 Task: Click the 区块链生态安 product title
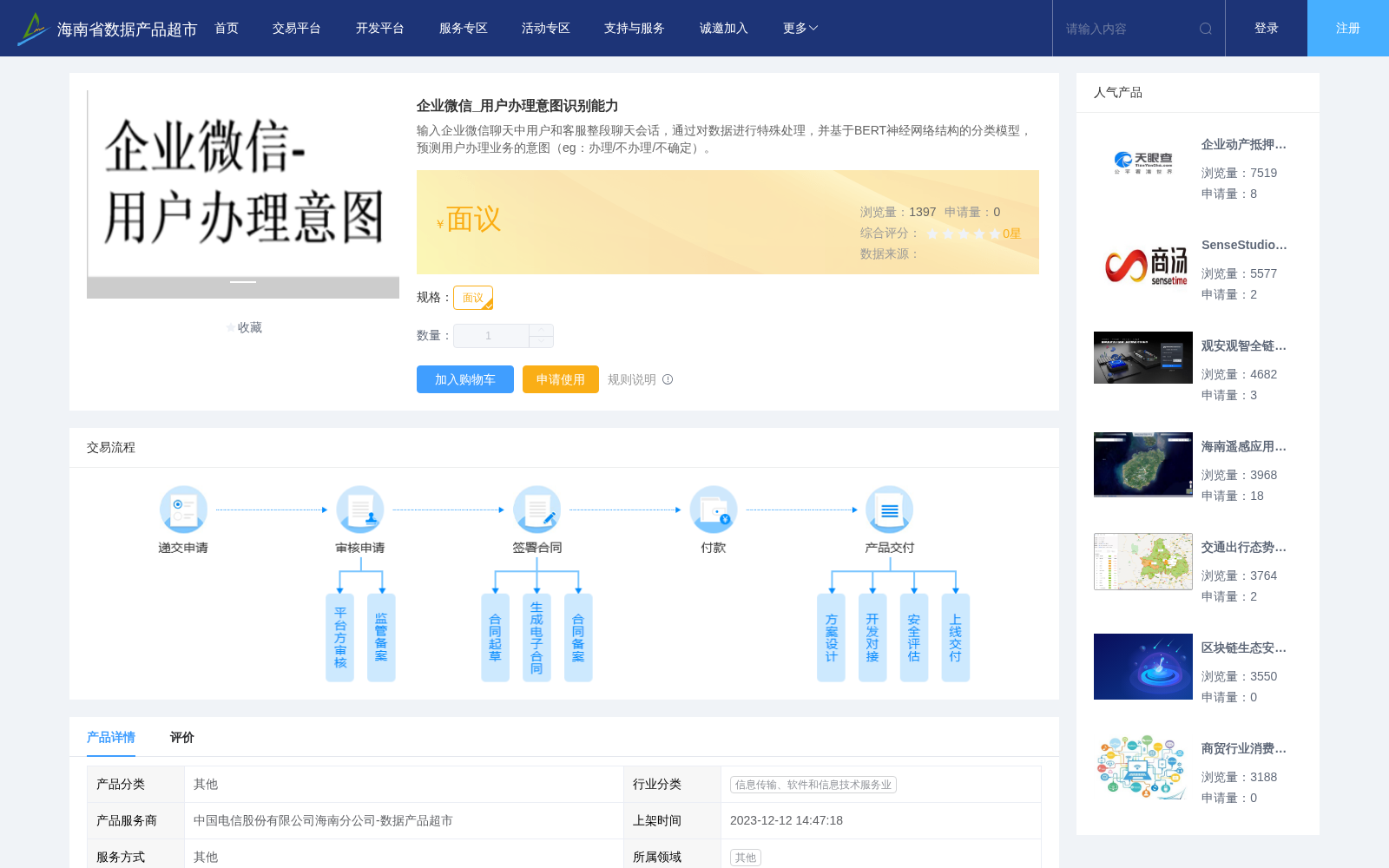(1244, 648)
